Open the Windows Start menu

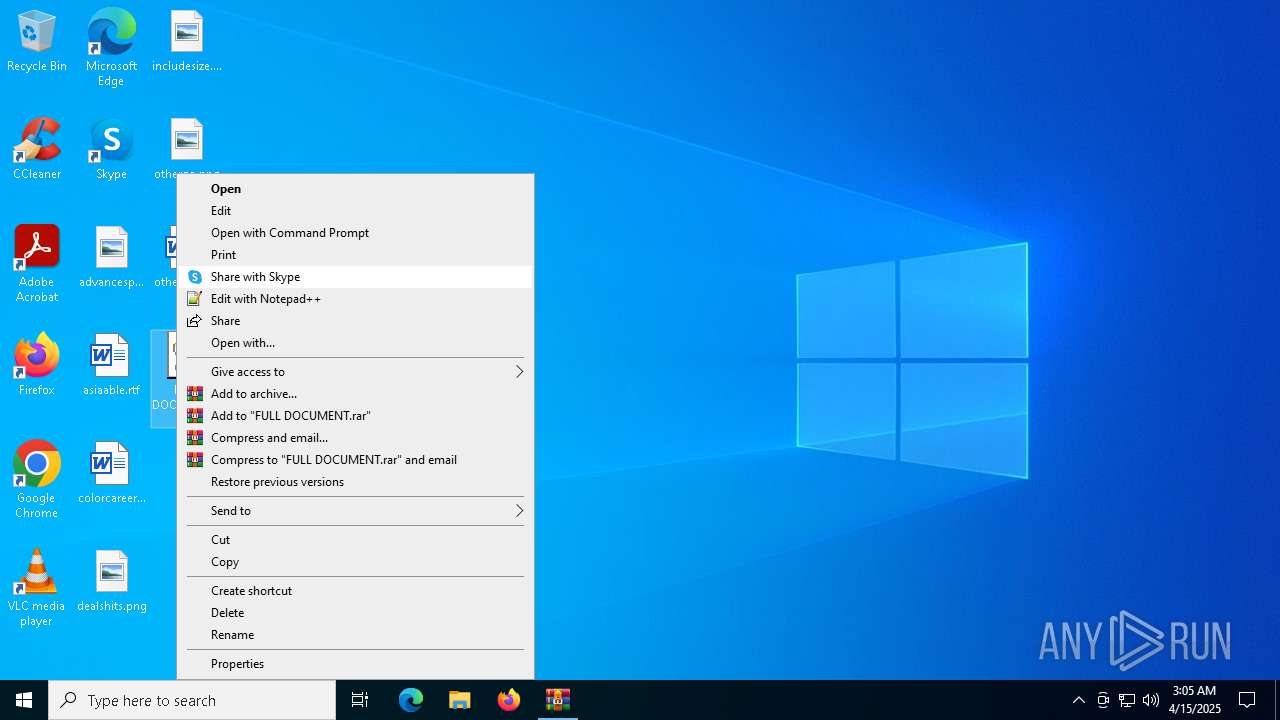pos(24,700)
